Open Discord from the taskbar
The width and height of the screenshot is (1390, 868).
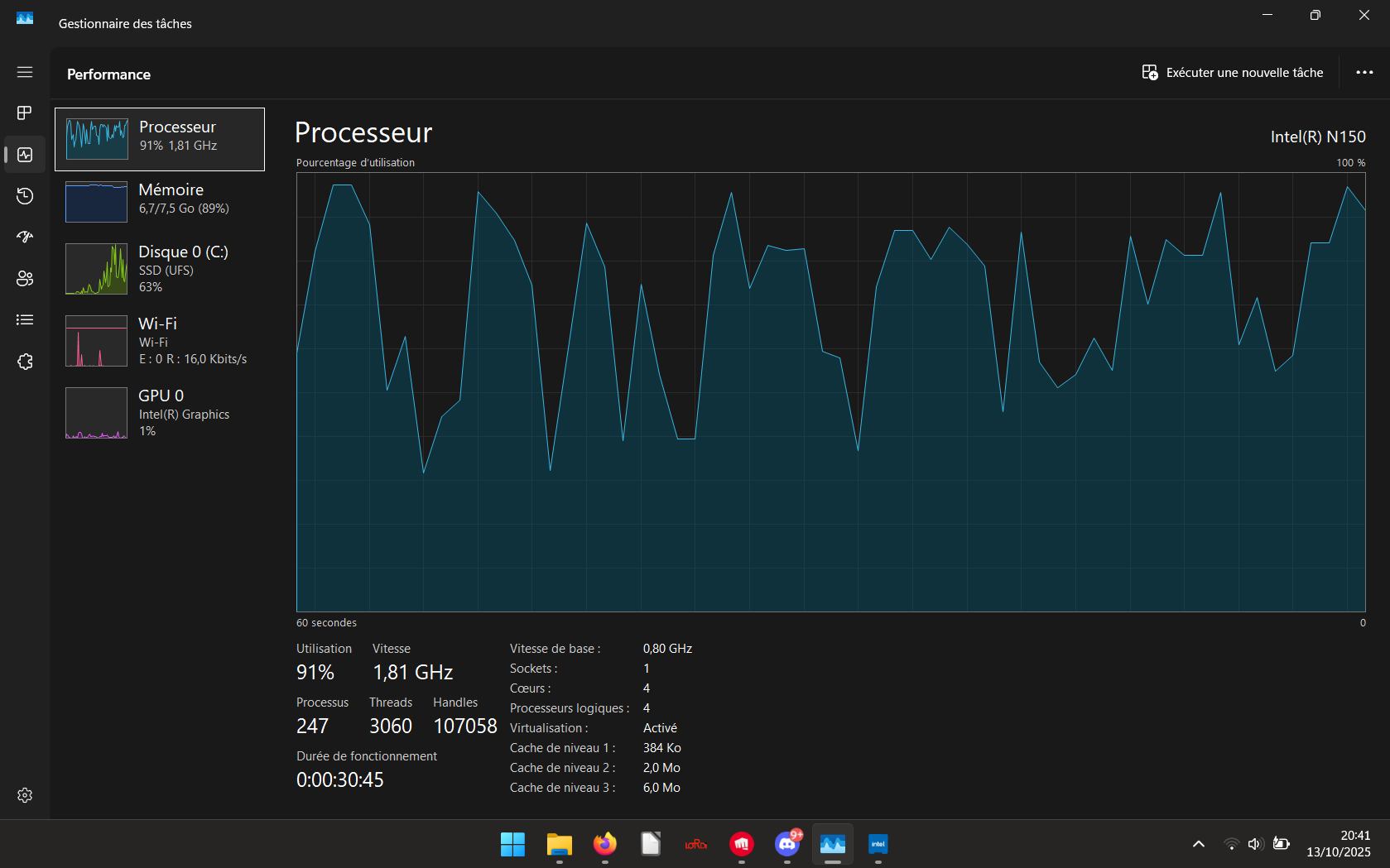tap(787, 844)
